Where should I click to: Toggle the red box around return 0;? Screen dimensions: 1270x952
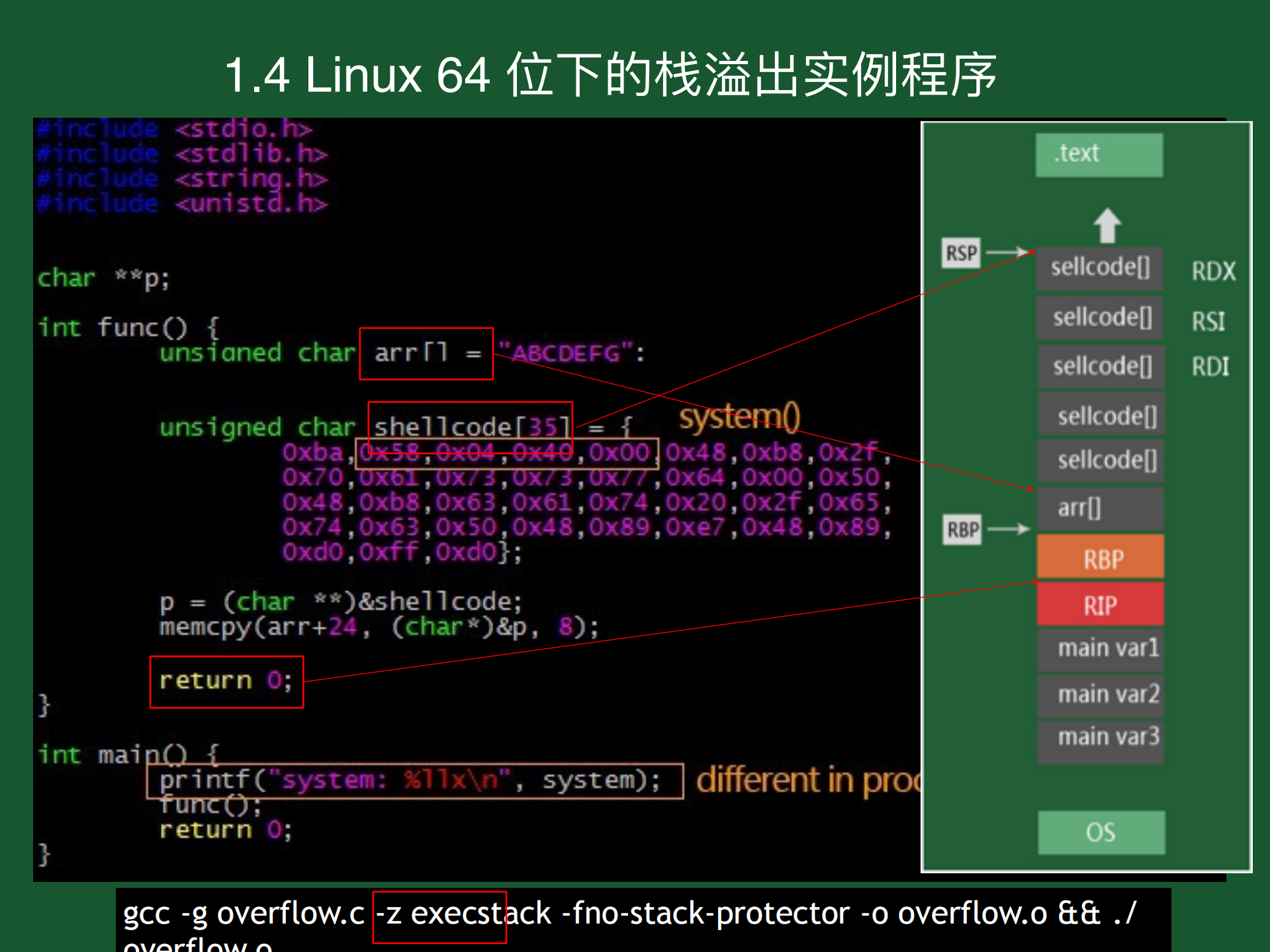tap(226, 681)
